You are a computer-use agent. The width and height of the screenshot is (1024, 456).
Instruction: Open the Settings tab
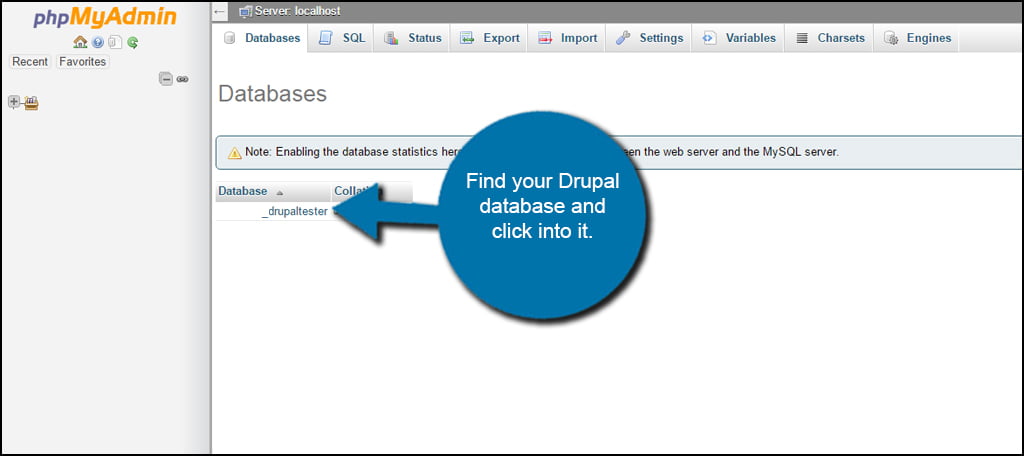(649, 38)
